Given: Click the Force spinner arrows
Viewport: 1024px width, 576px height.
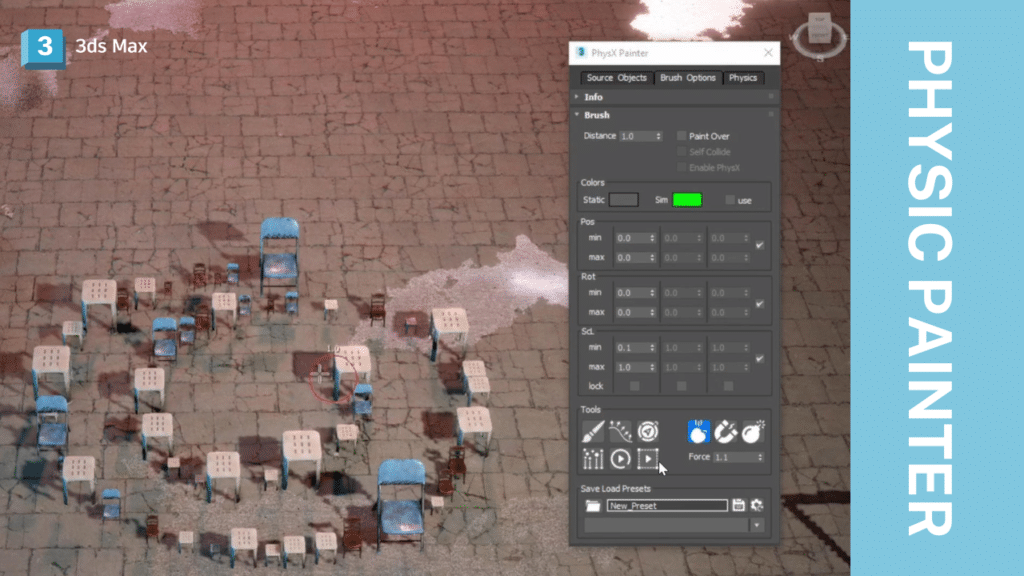Looking at the screenshot, I should (760, 457).
